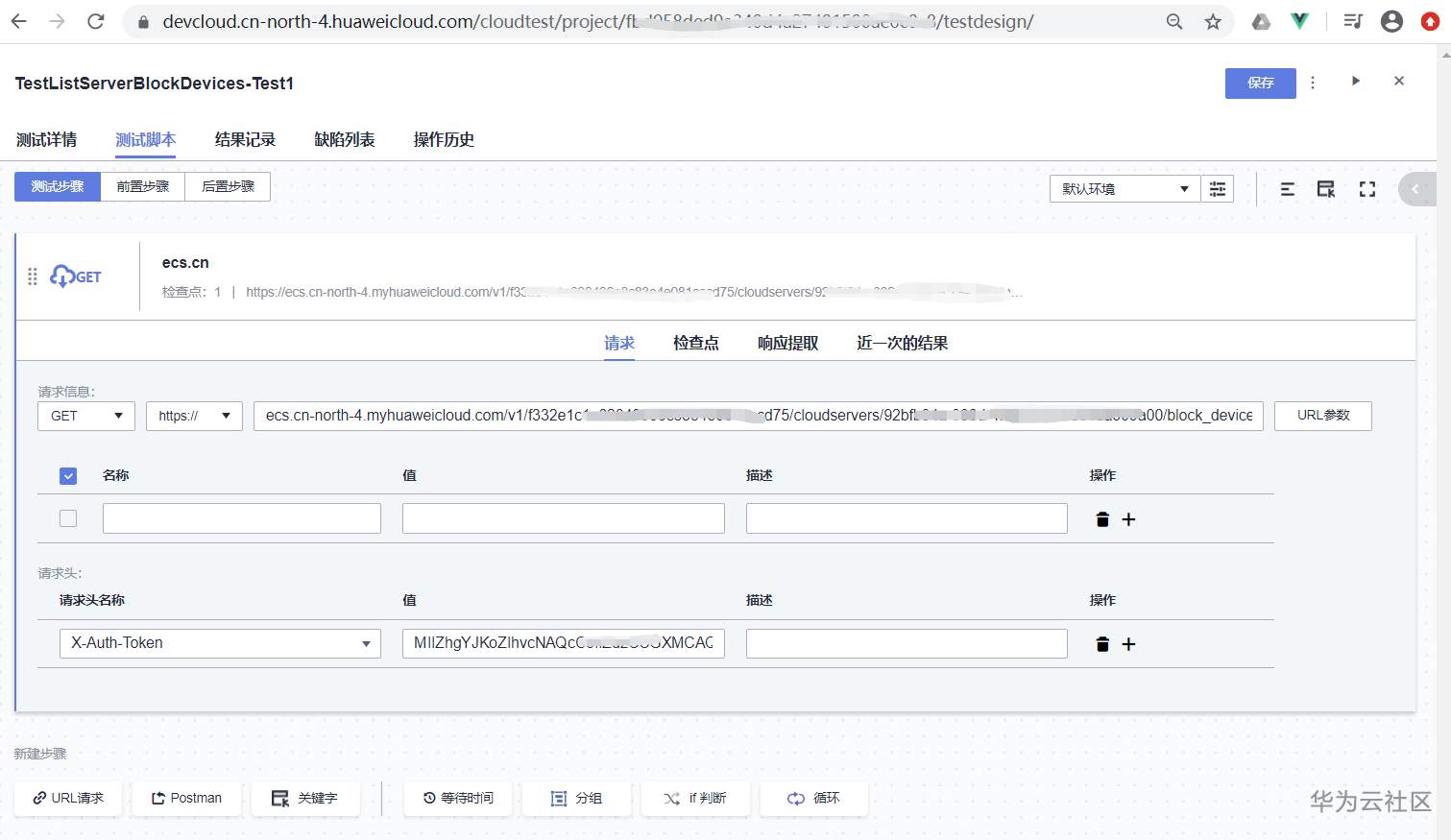Close the TestListServerBlockDevices-Test1 panel

(x=1399, y=81)
